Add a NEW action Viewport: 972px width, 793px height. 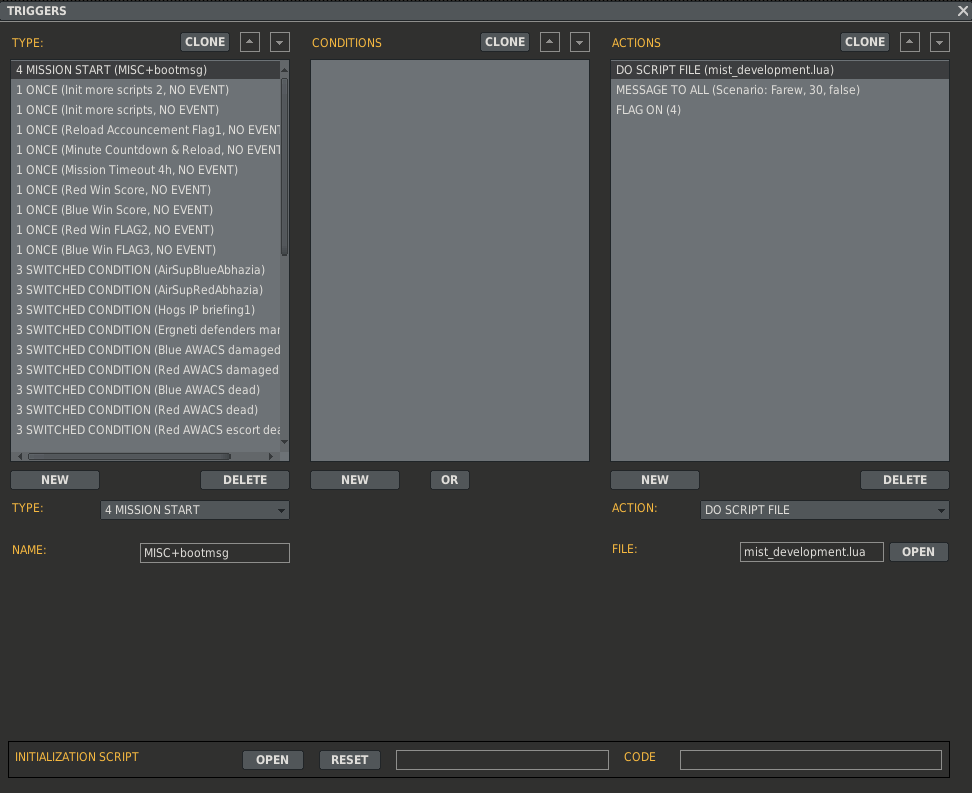click(655, 480)
